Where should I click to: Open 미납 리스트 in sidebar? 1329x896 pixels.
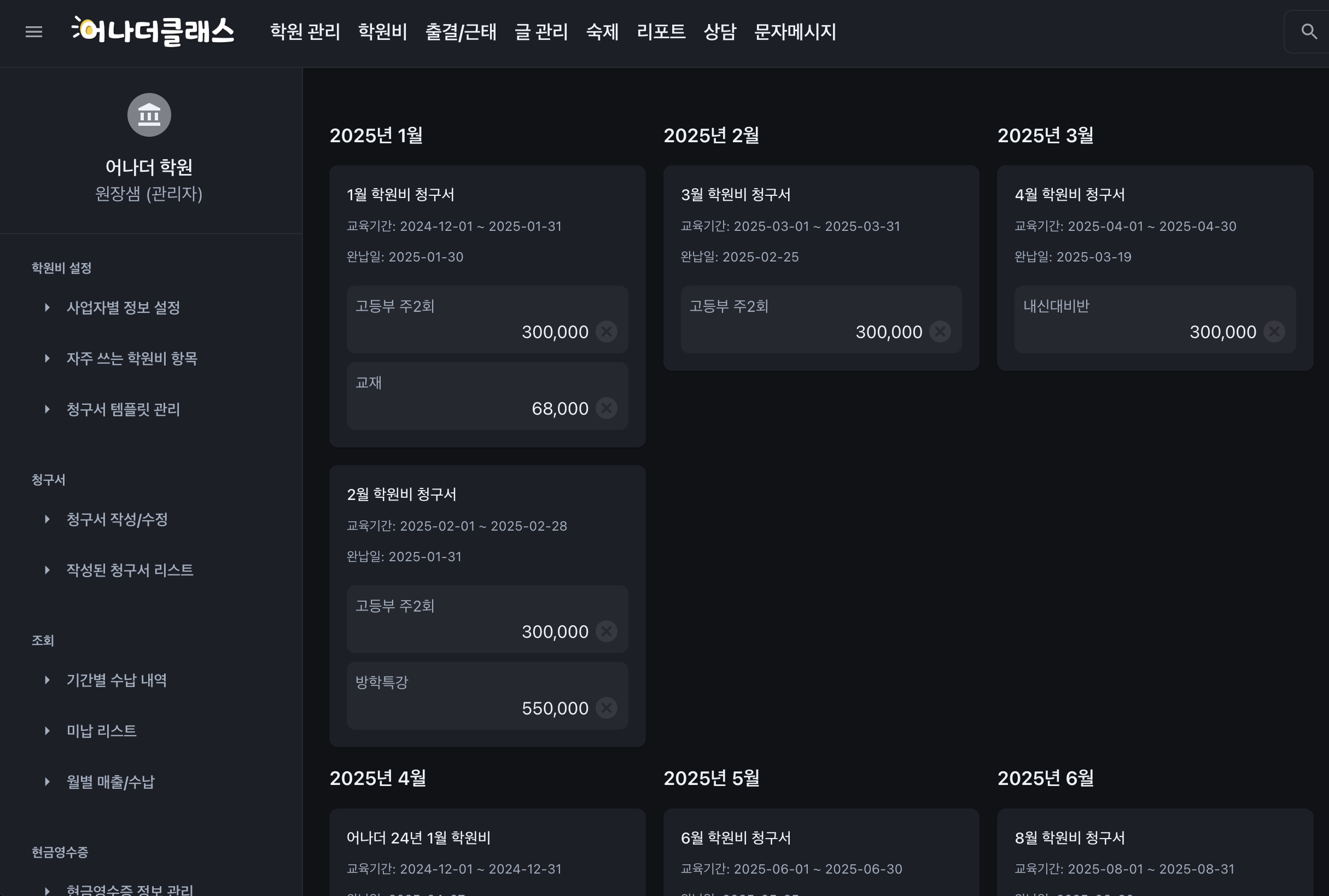coord(102,731)
